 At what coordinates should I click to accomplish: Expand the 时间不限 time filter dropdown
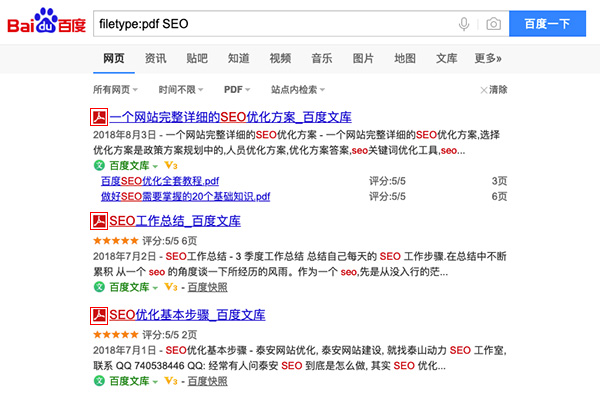click(181, 90)
